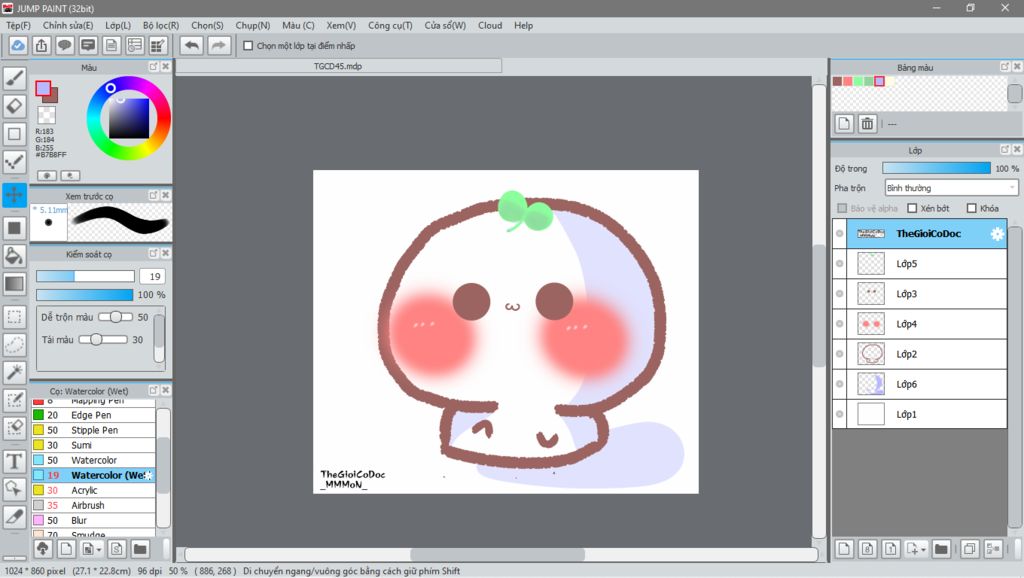Select the Acrylic brush
This screenshot has width=1024, height=578.
coord(93,490)
